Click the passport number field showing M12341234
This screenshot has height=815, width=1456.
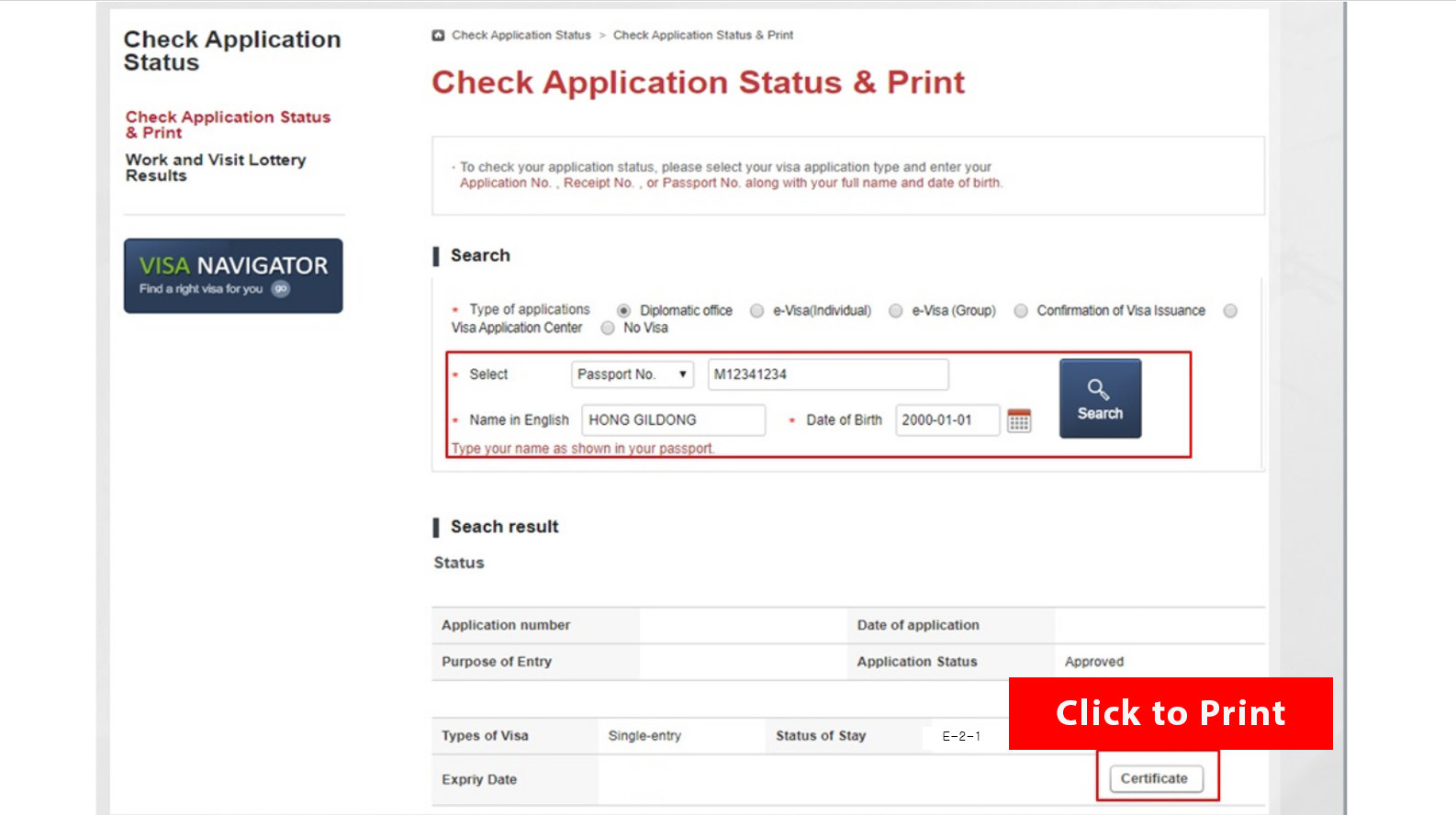pos(827,374)
